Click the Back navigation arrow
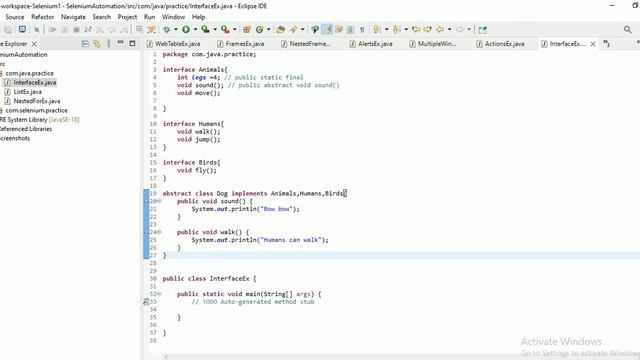This screenshot has height=360, width=640. click(440, 29)
